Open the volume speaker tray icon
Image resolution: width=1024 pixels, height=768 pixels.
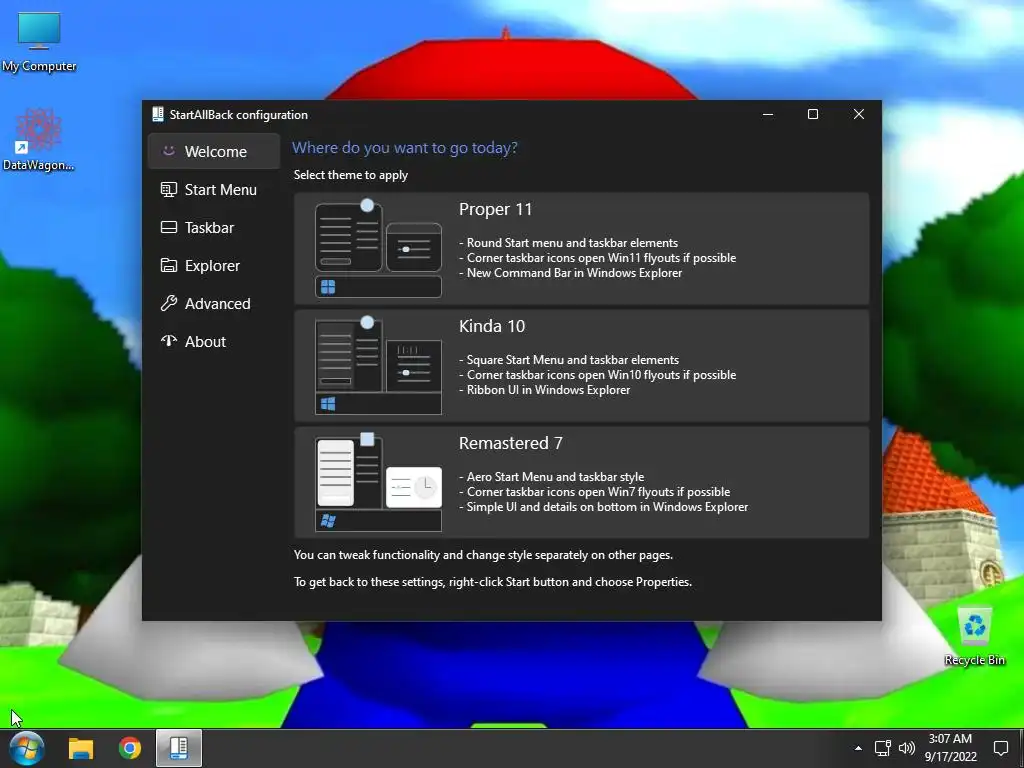pyautogui.click(x=906, y=748)
